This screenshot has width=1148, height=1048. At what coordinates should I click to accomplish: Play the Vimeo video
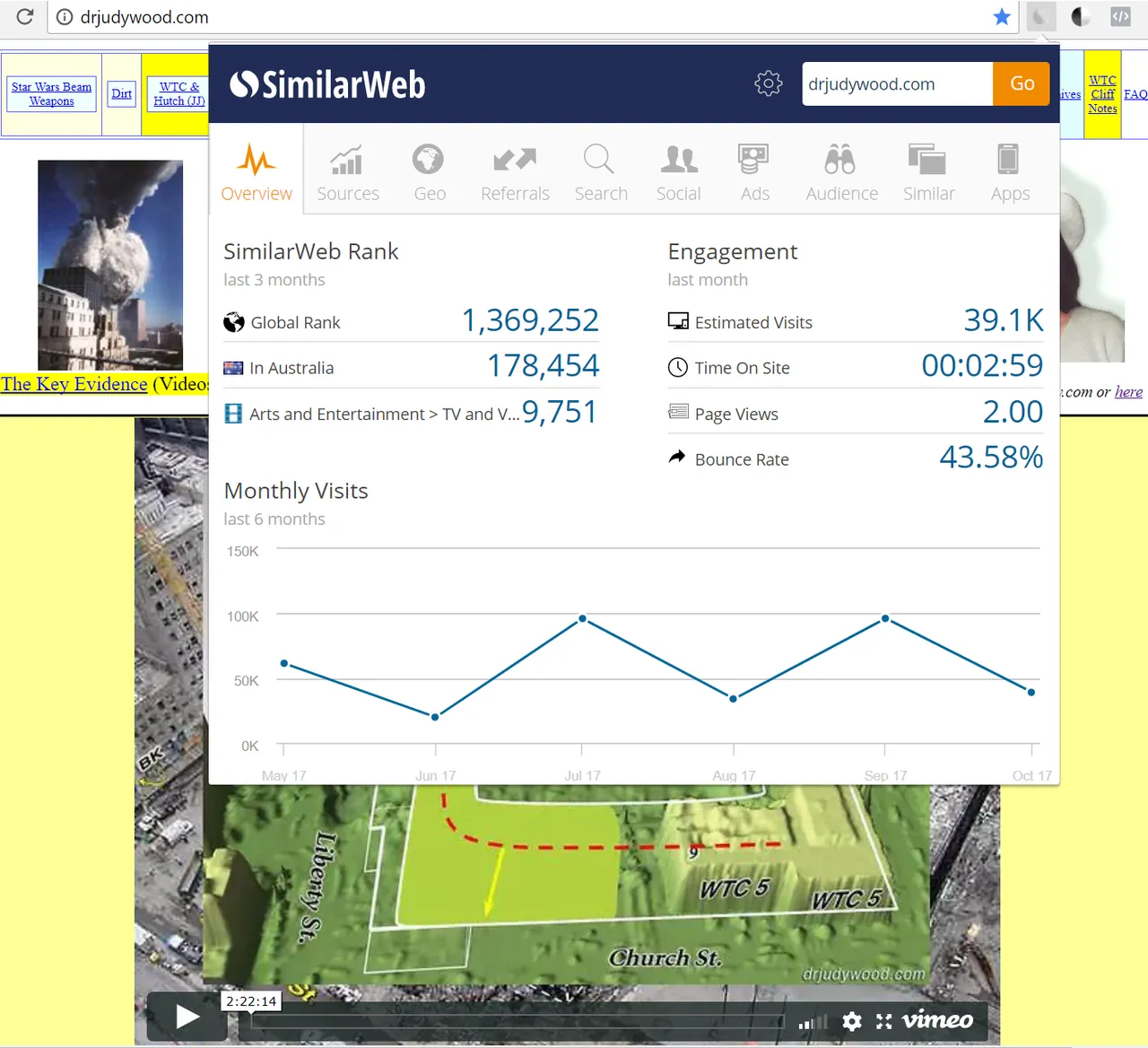pyautogui.click(x=187, y=1017)
